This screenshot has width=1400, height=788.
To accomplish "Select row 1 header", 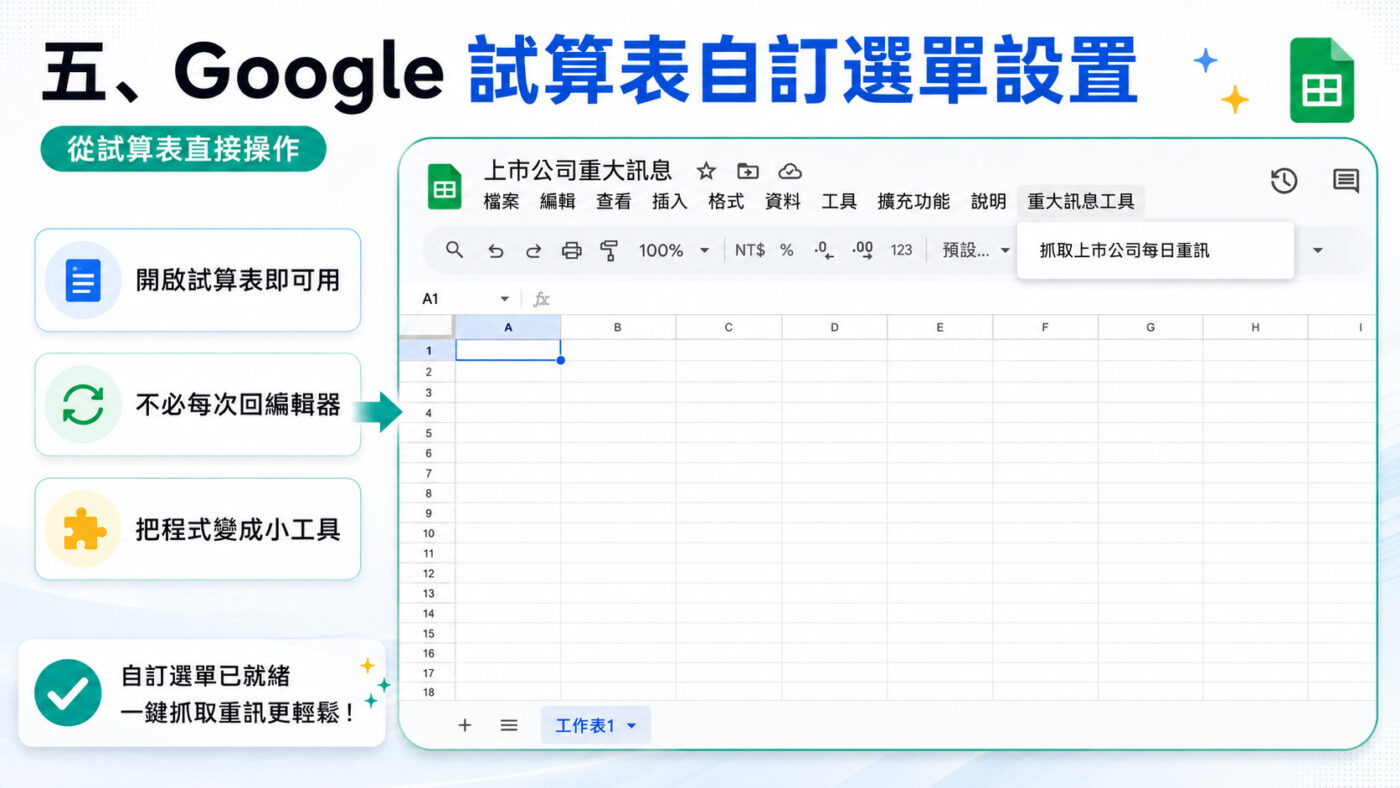I will [x=428, y=350].
